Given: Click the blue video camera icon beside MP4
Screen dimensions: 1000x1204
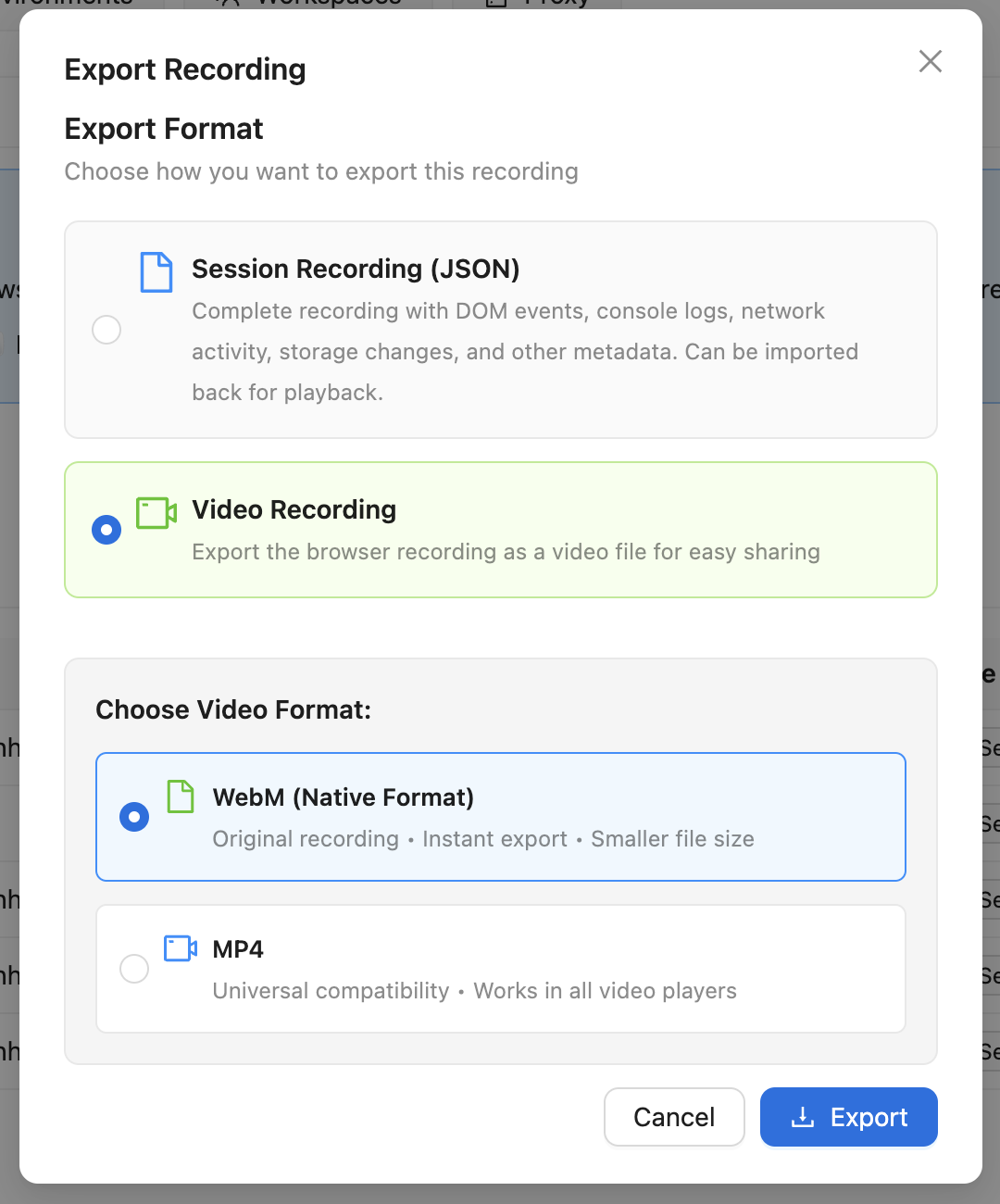Looking at the screenshot, I should point(179,948).
